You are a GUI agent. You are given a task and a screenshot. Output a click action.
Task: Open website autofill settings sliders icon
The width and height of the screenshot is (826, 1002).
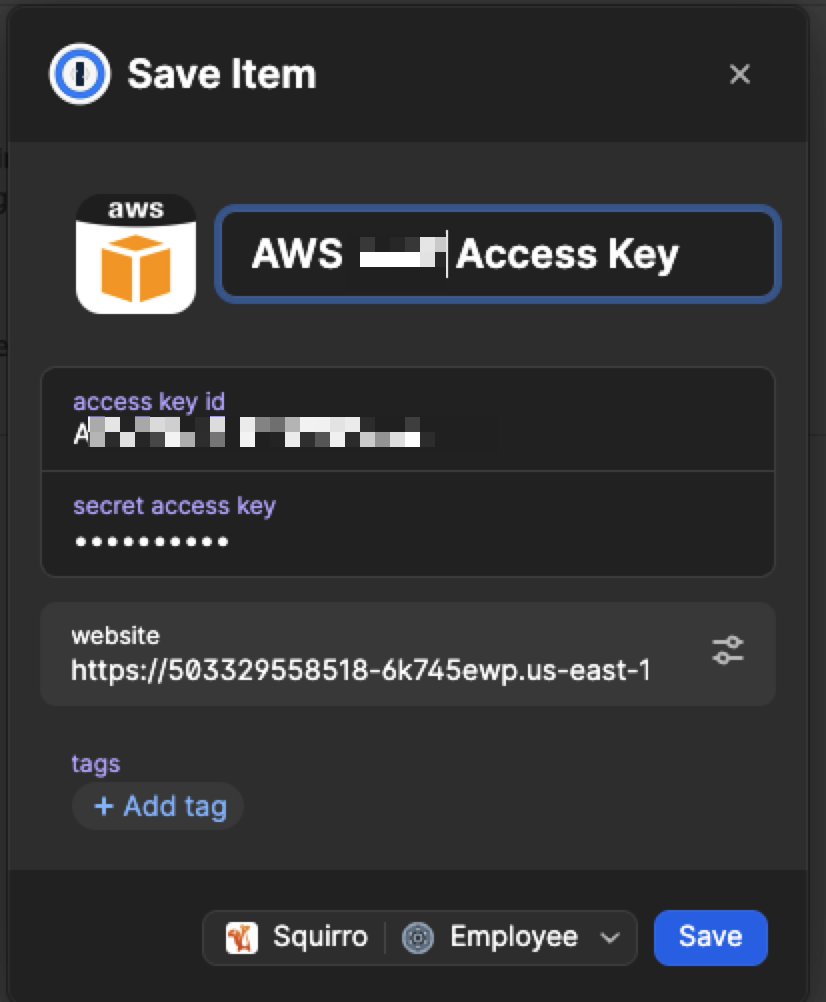(728, 651)
